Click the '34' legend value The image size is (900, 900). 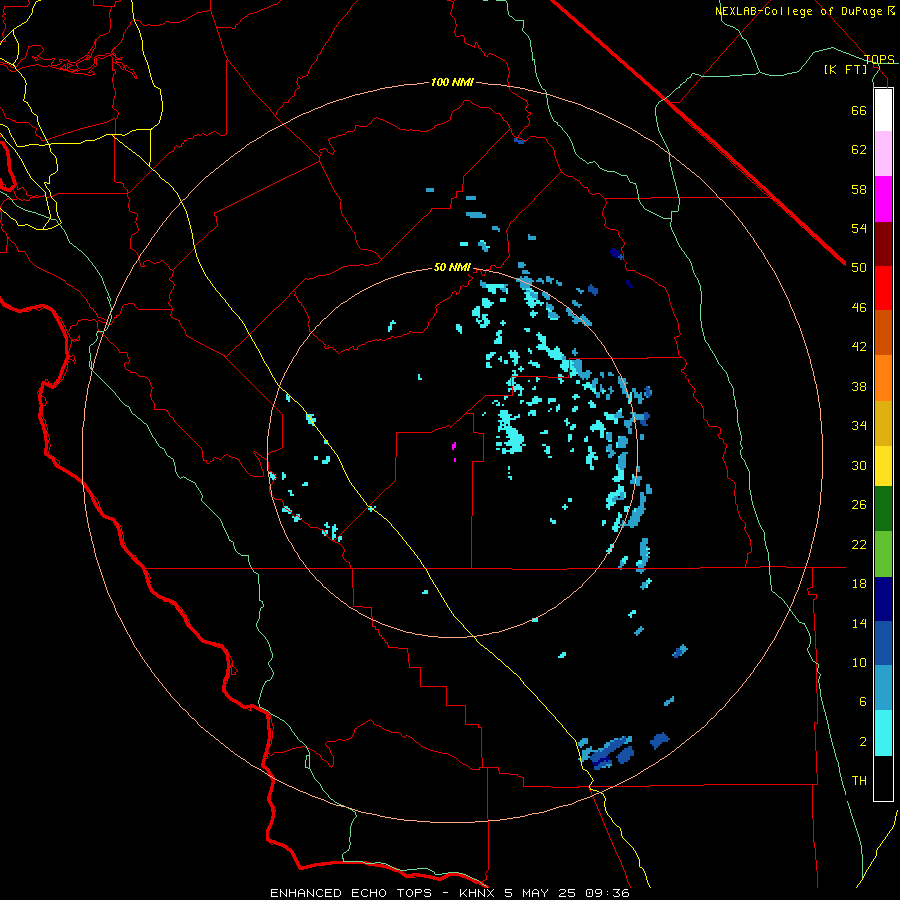[x=859, y=426]
